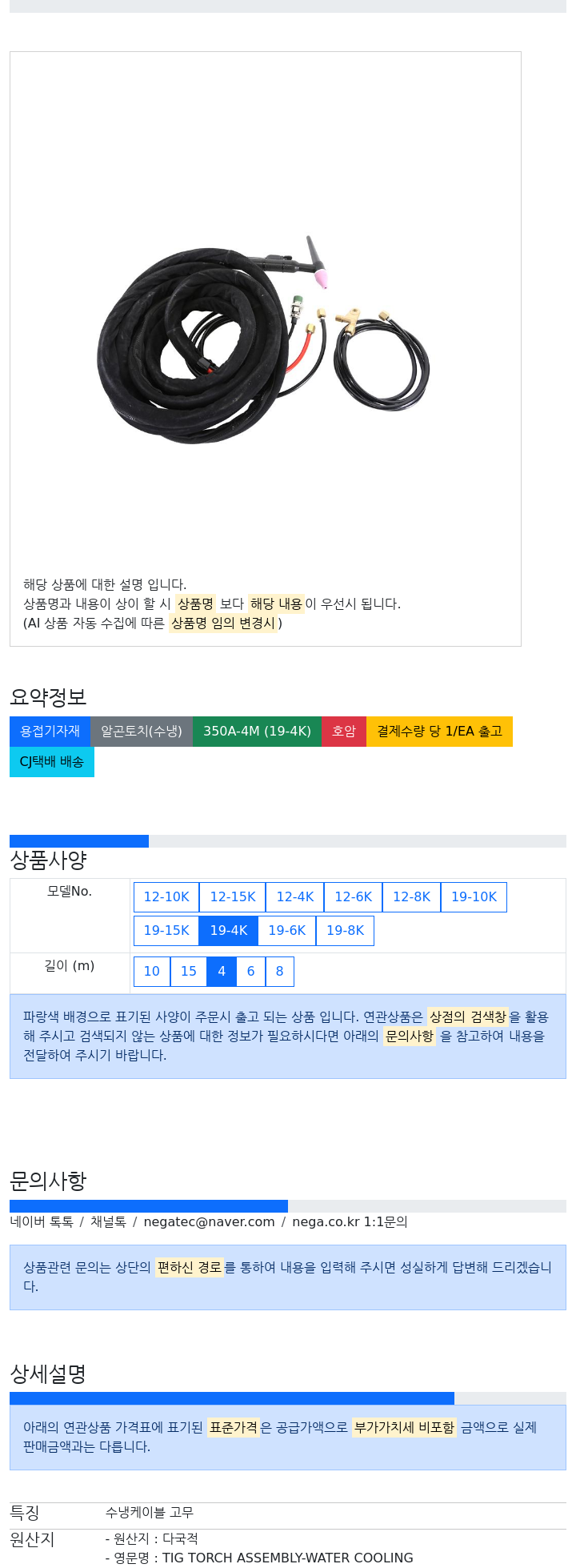Screen dimensions: 576x1568
Task: Select model 12-15K option
Action: [233, 897]
